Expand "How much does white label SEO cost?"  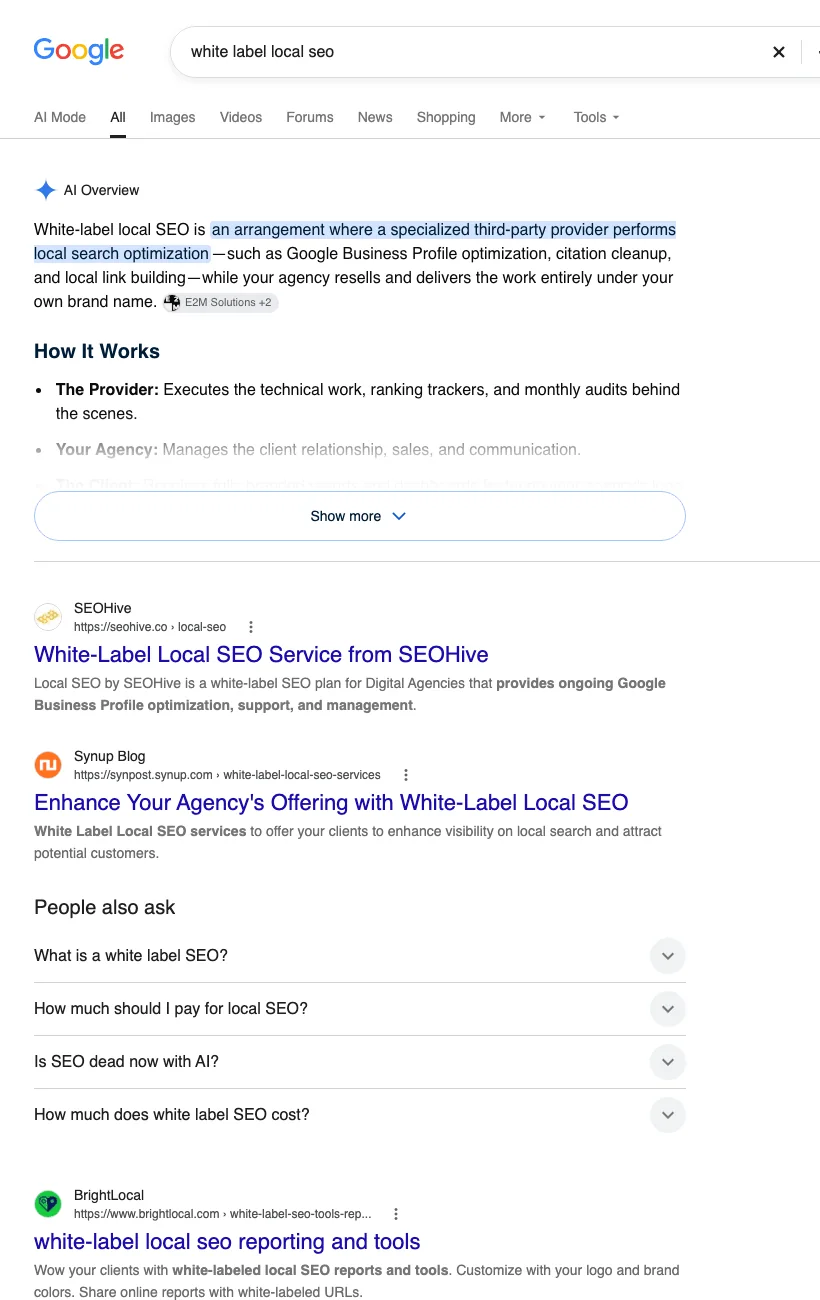click(x=360, y=1115)
